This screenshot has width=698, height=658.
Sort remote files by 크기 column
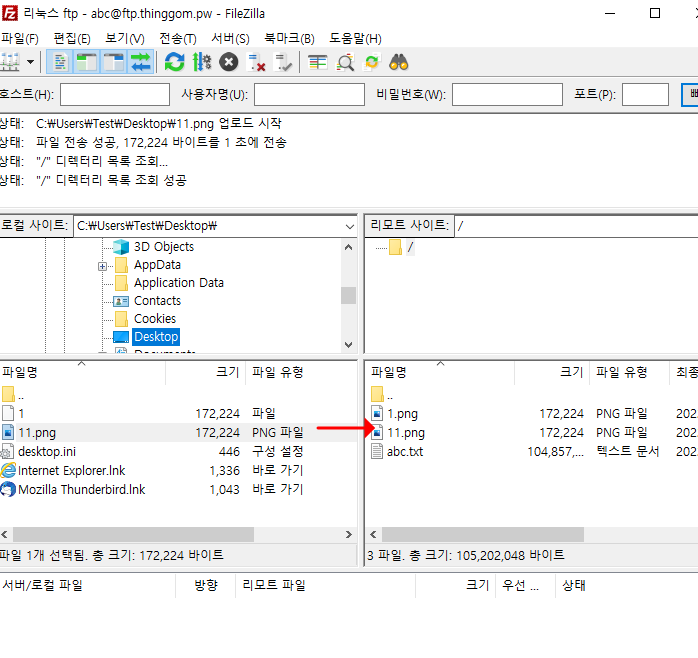tap(552, 372)
